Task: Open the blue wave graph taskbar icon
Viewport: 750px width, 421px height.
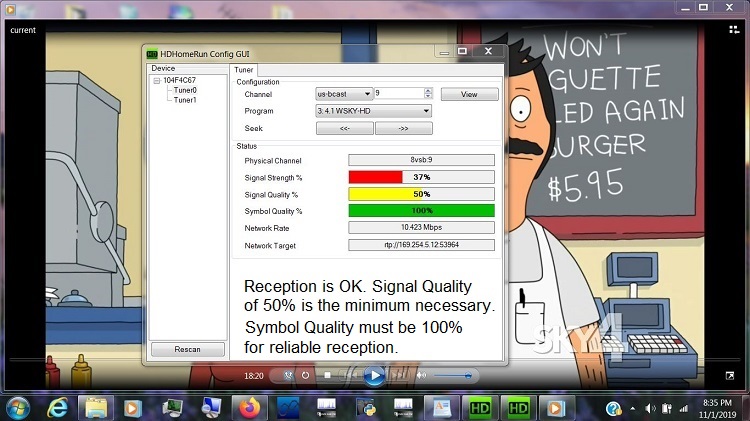Action: click(288, 408)
